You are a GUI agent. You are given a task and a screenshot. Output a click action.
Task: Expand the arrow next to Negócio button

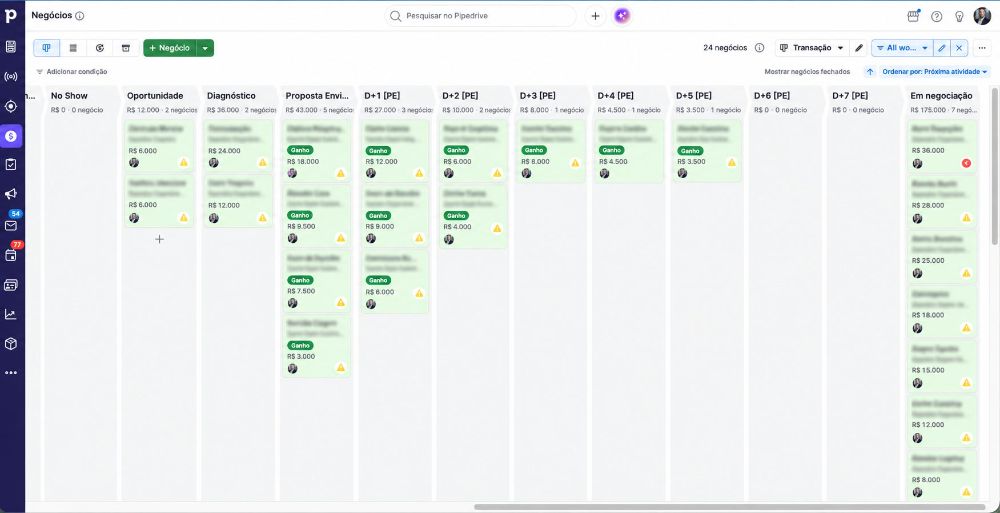coord(205,48)
